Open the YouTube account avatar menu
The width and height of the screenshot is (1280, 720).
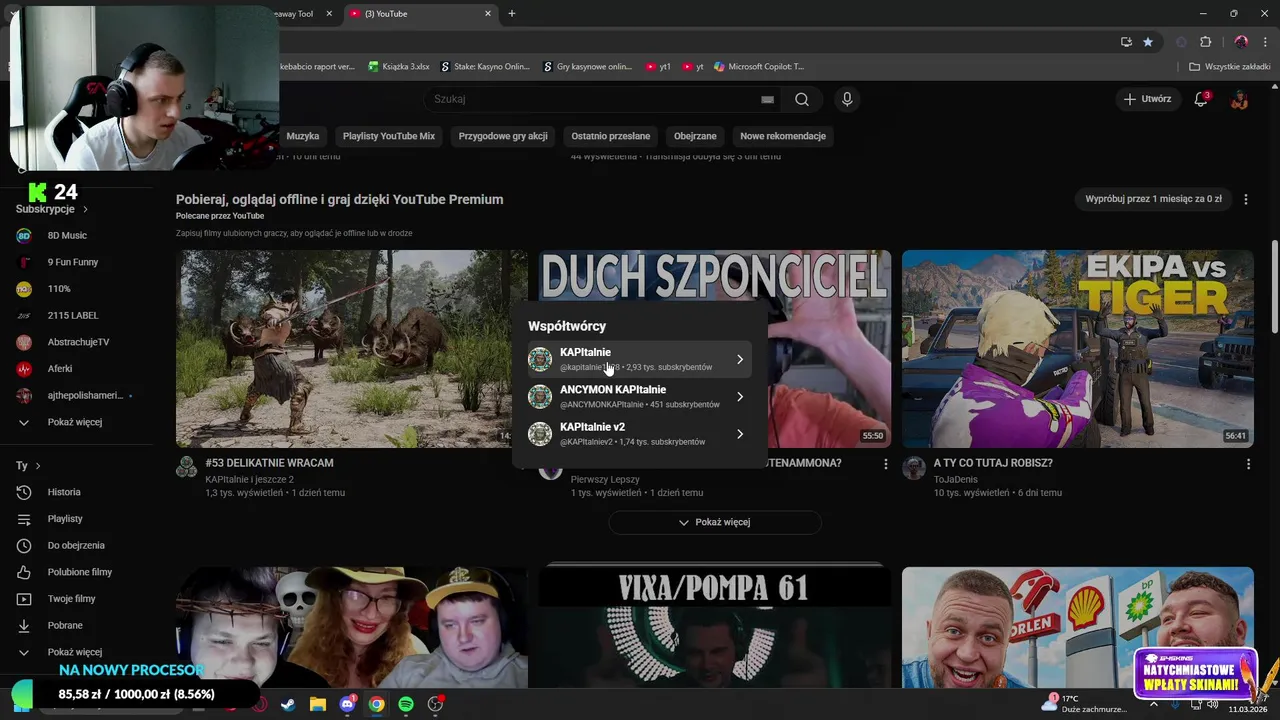tap(1239, 99)
